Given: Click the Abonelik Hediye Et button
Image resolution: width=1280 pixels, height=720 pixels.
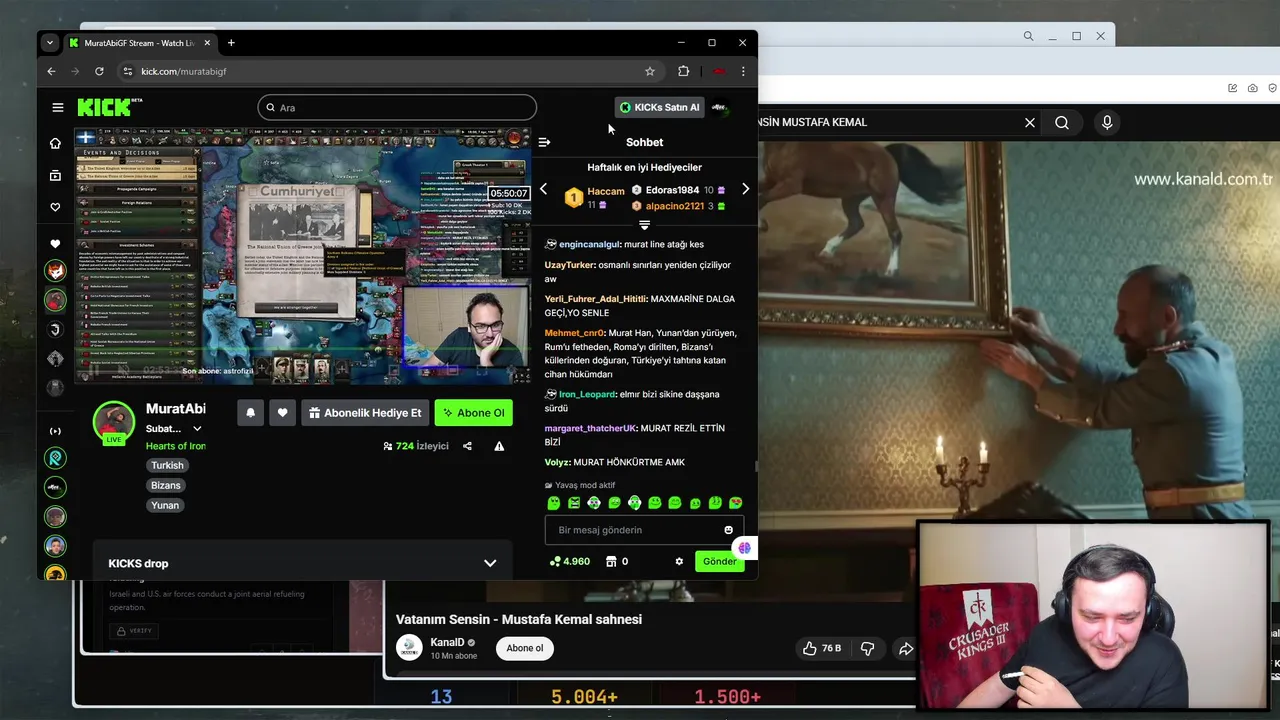Looking at the screenshot, I should 365,413.
